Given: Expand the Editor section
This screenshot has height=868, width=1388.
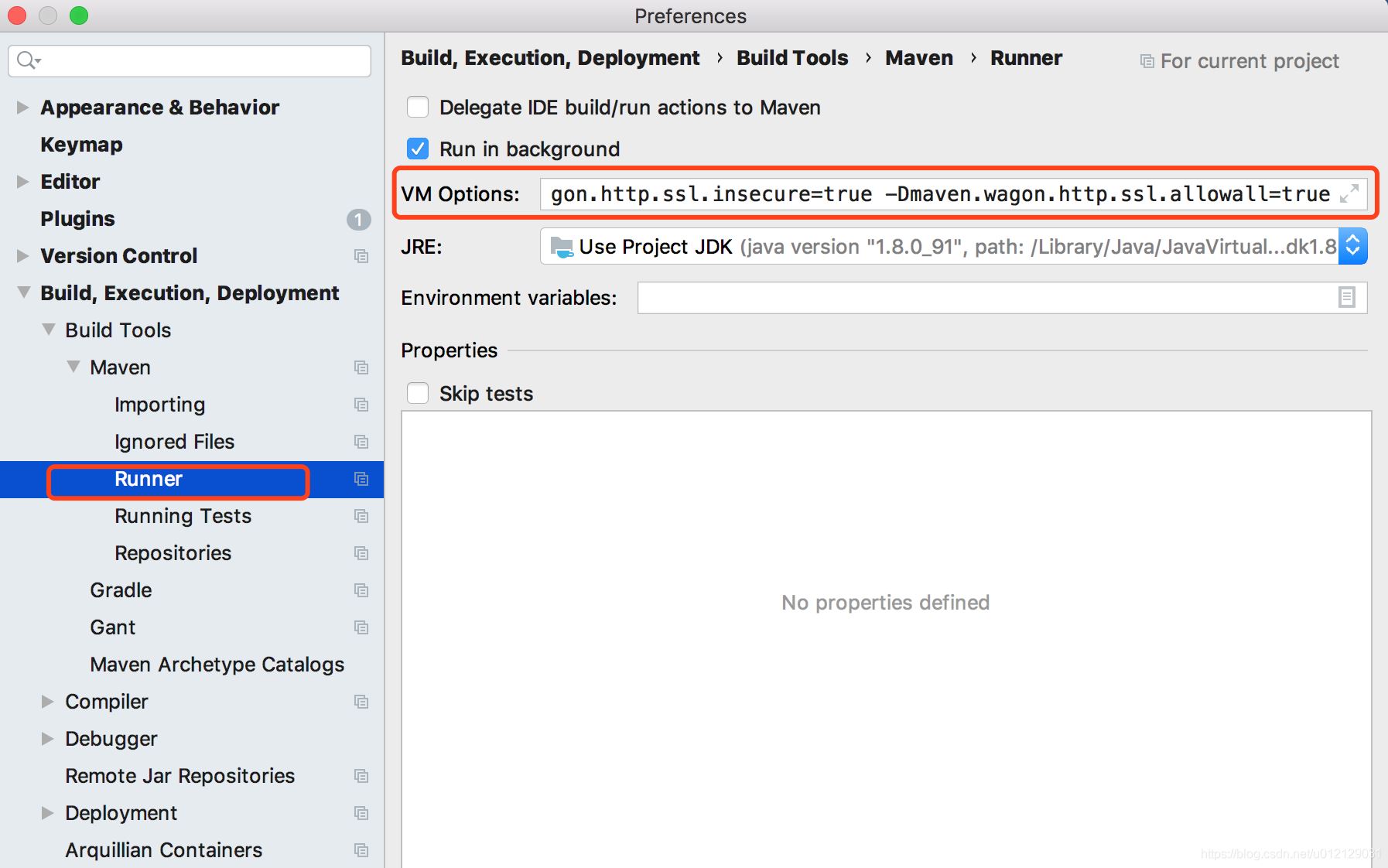Looking at the screenshot, I should 23,182.
